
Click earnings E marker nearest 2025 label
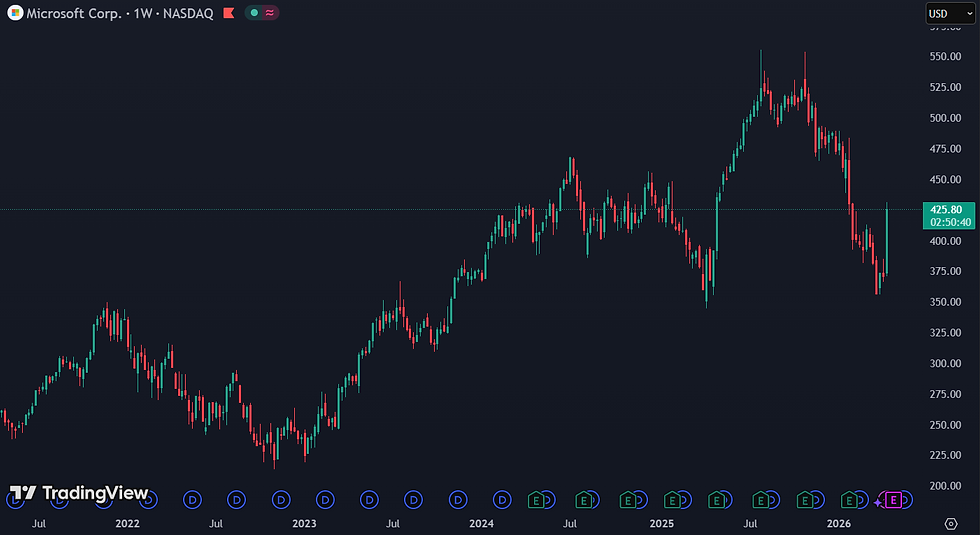[672, 500]
